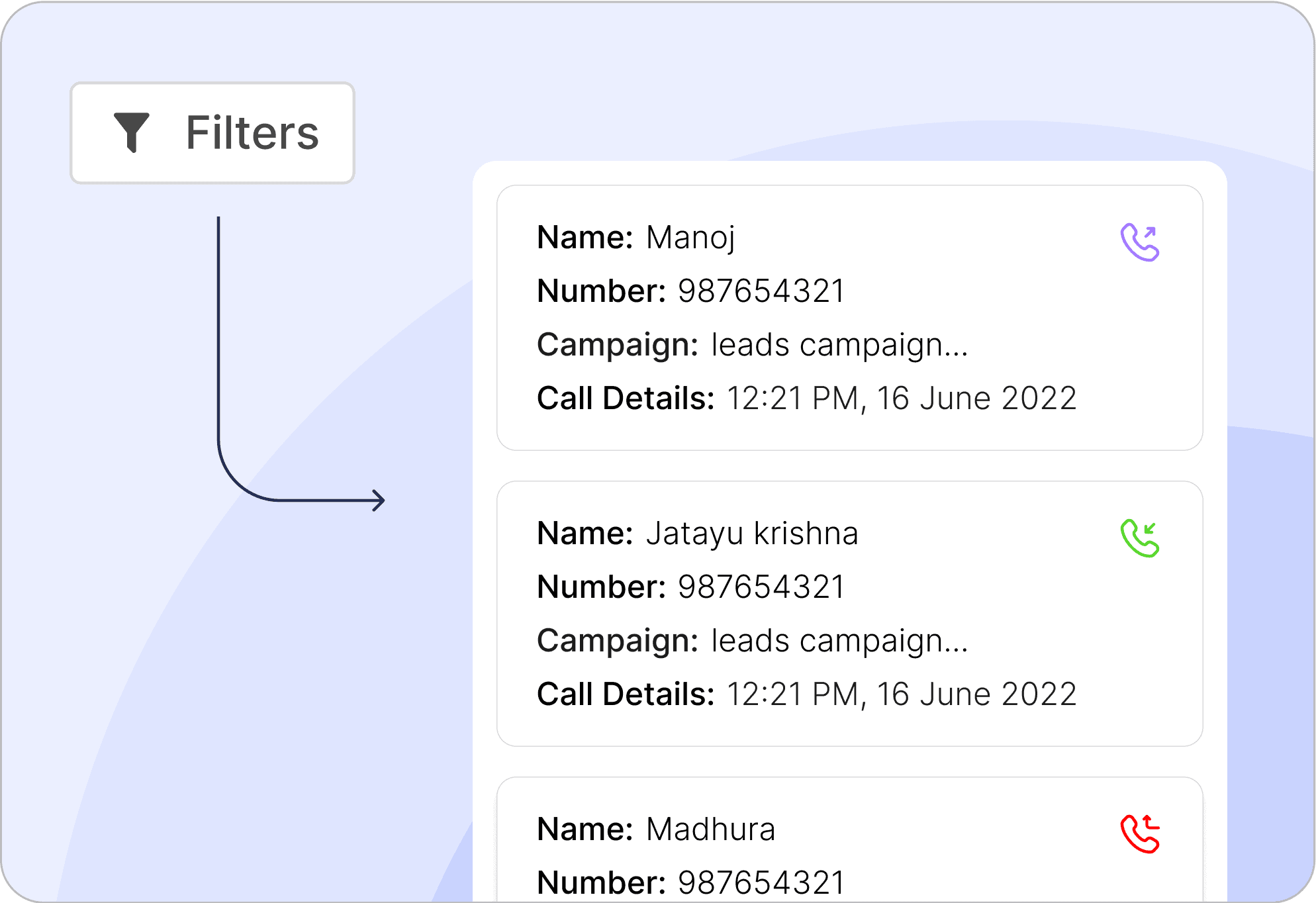Click Jatayu krishna's call details timestamp
Image resolution: width=1316 pixels, height=903 pixels.
[x=902, y=694]
